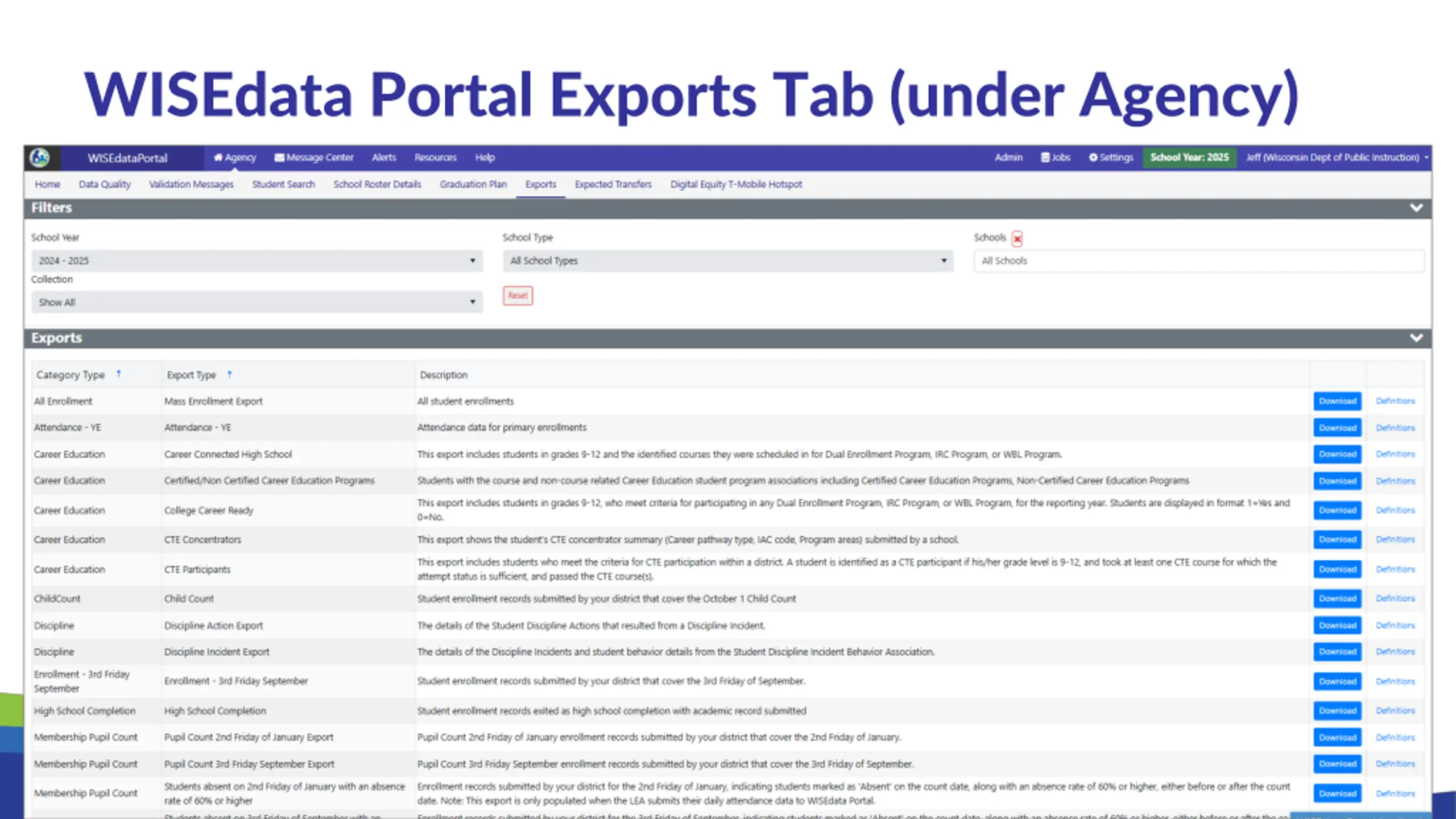Switch to the Data Quality tab
Viewport: 1456px width, 819px height.
(x=105, y=184)
